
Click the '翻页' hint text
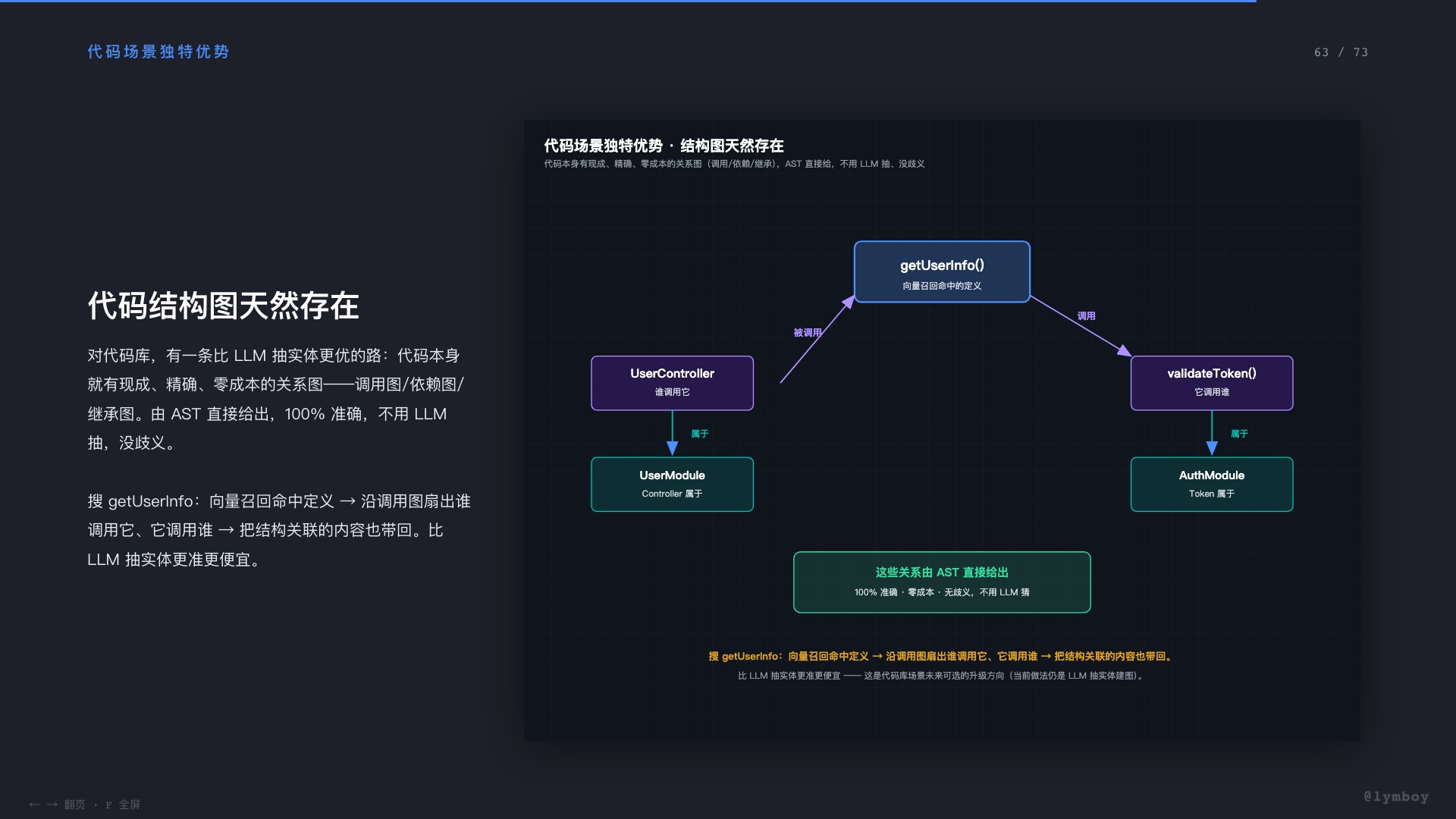74,805
